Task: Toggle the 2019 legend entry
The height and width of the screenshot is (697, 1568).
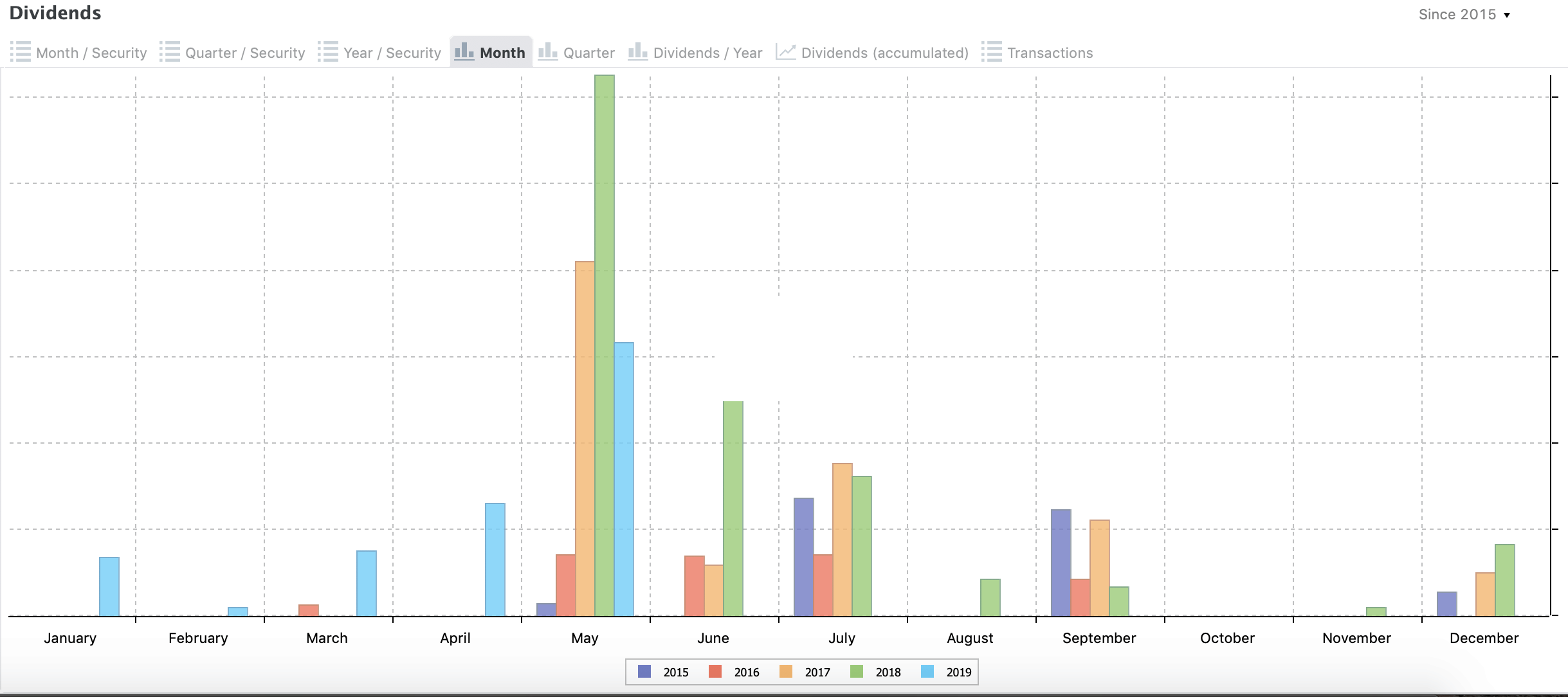Action: [x=958, y=673]
